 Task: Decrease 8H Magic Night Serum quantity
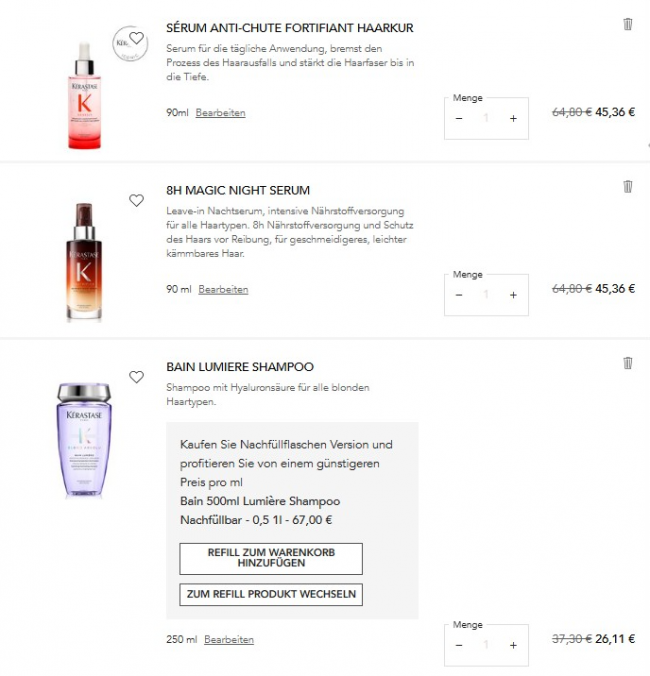[x=459, y=295]
